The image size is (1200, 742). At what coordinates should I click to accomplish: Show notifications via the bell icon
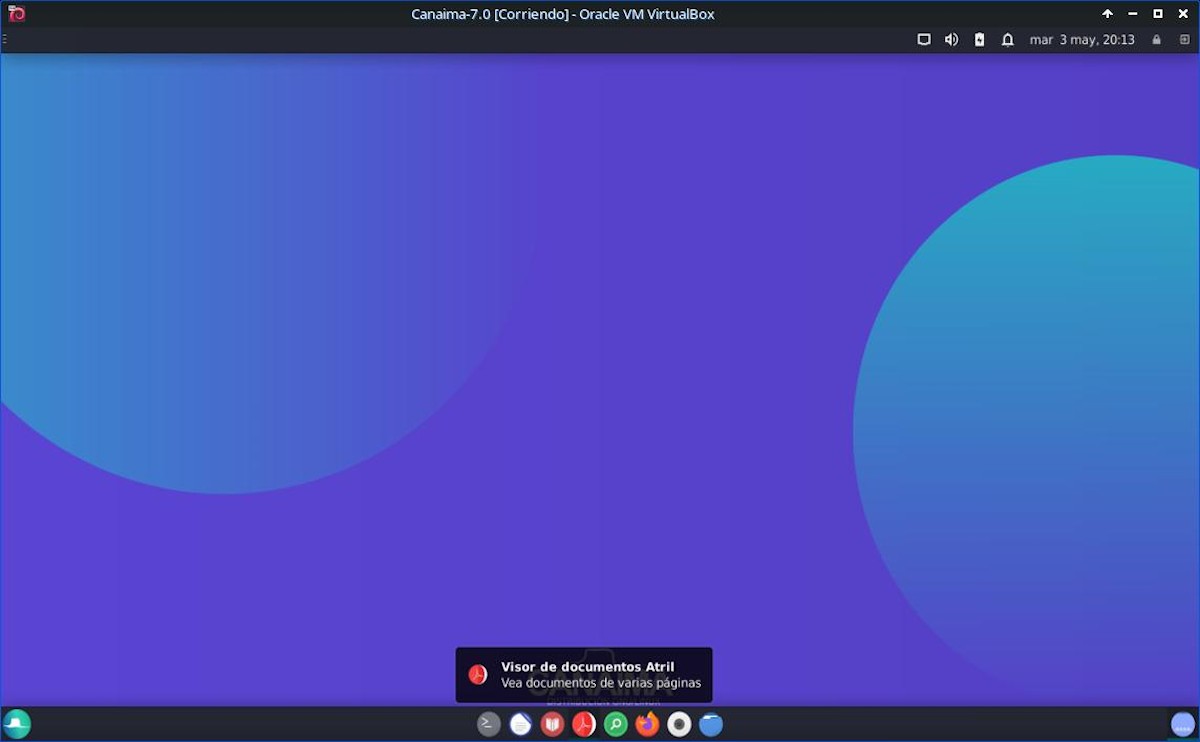[1008, 40]
